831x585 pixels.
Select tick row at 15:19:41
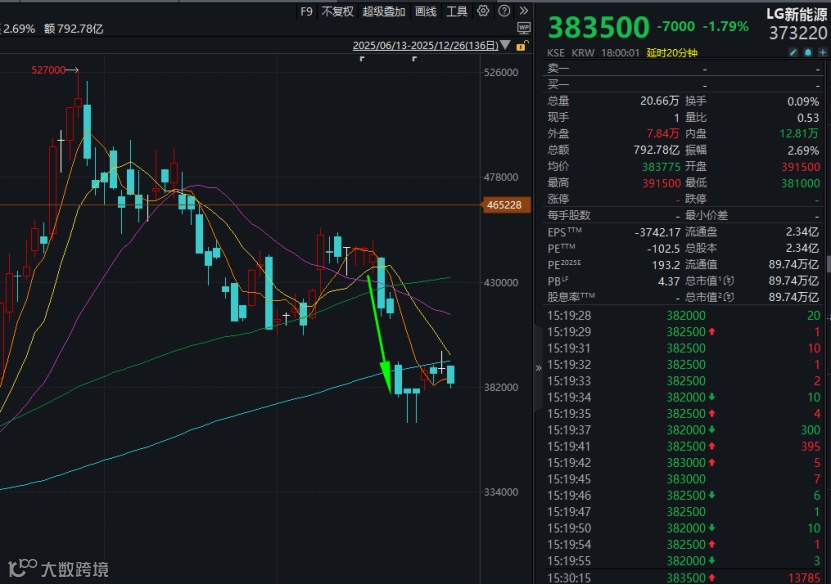684,447
